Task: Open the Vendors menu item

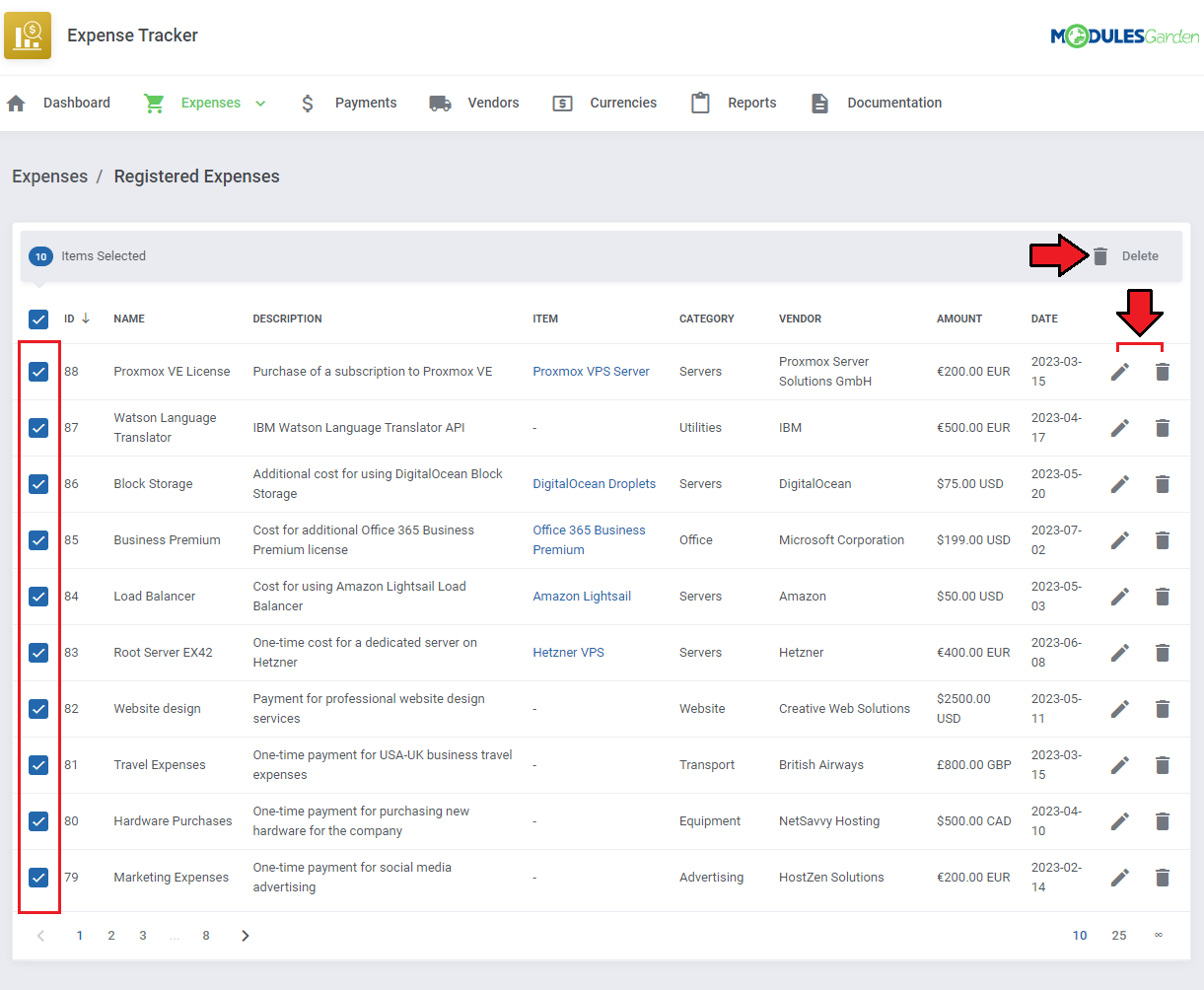Action: pos(493,103)
